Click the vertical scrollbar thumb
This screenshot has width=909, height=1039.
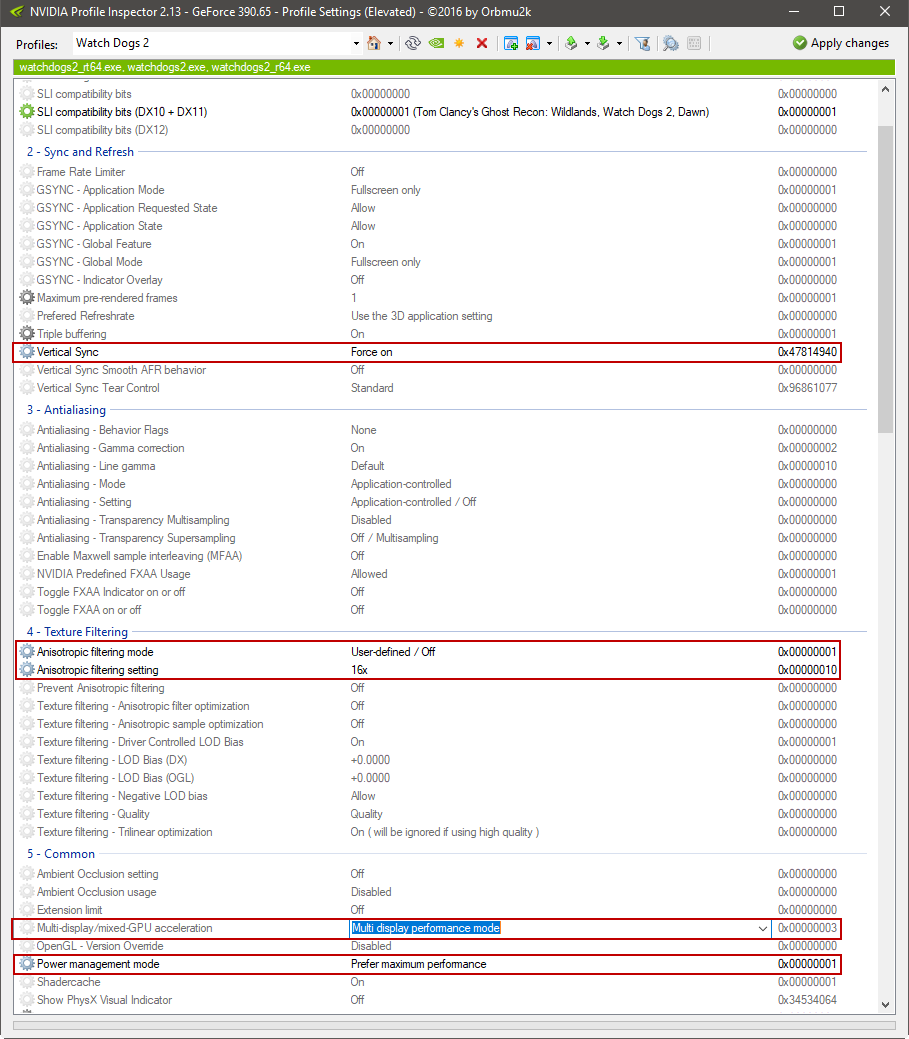point(885,278)
